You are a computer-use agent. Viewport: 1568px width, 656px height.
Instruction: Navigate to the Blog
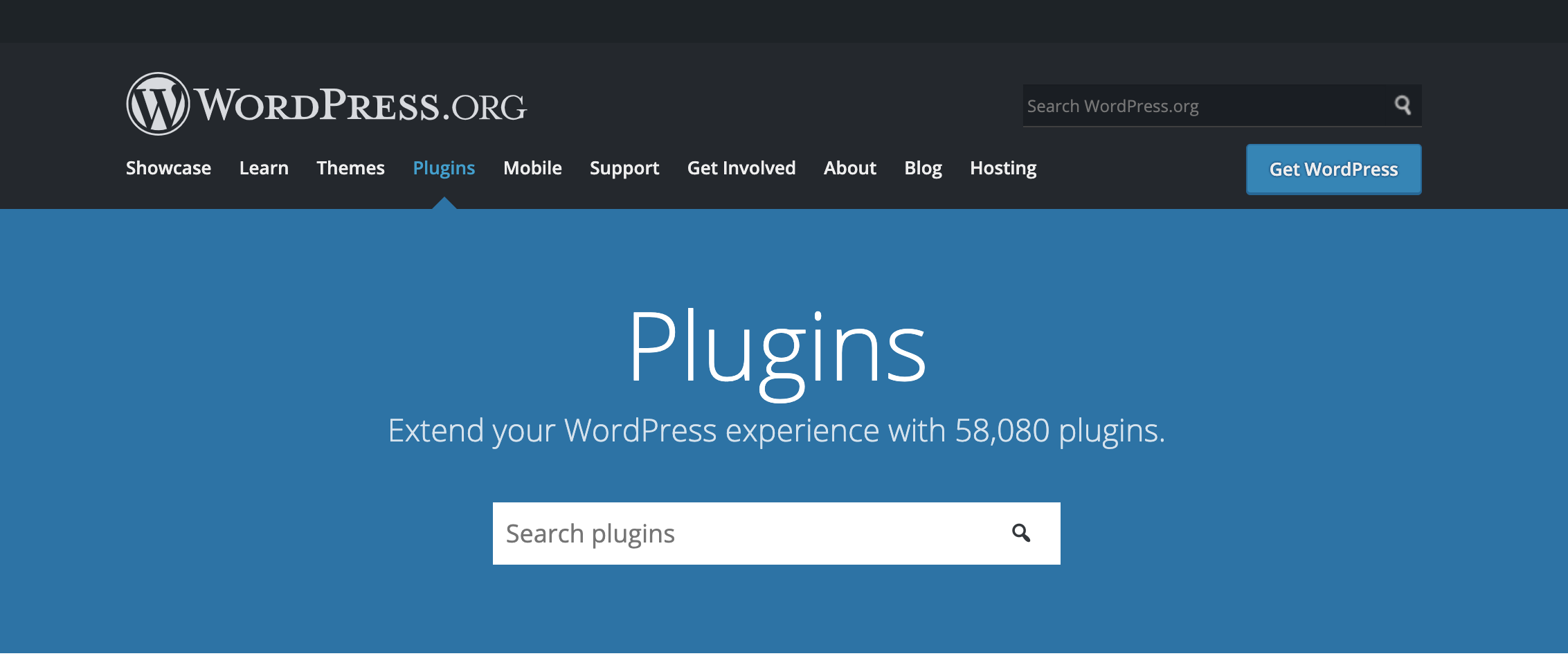click(923, 167)
